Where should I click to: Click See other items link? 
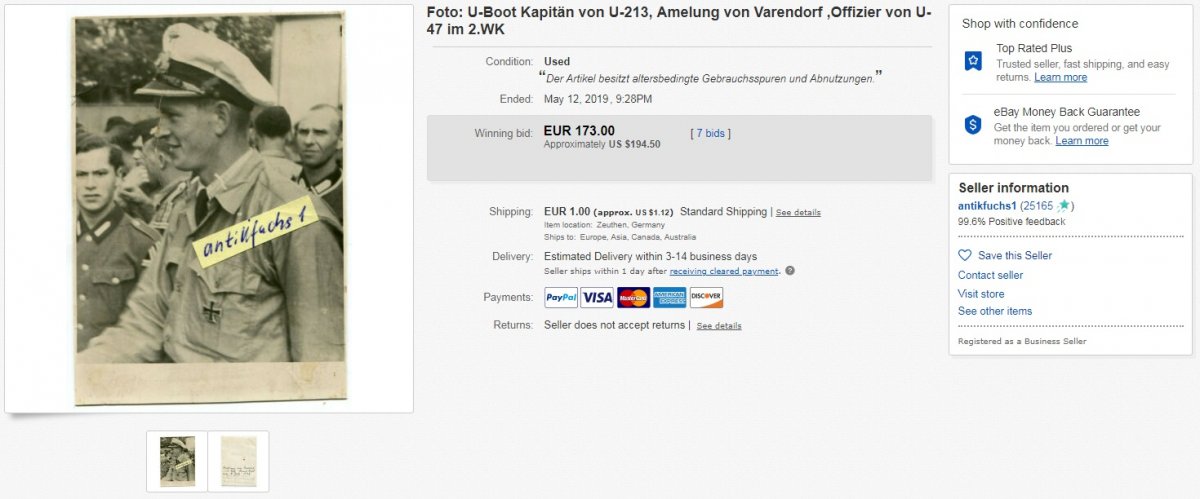995,311
